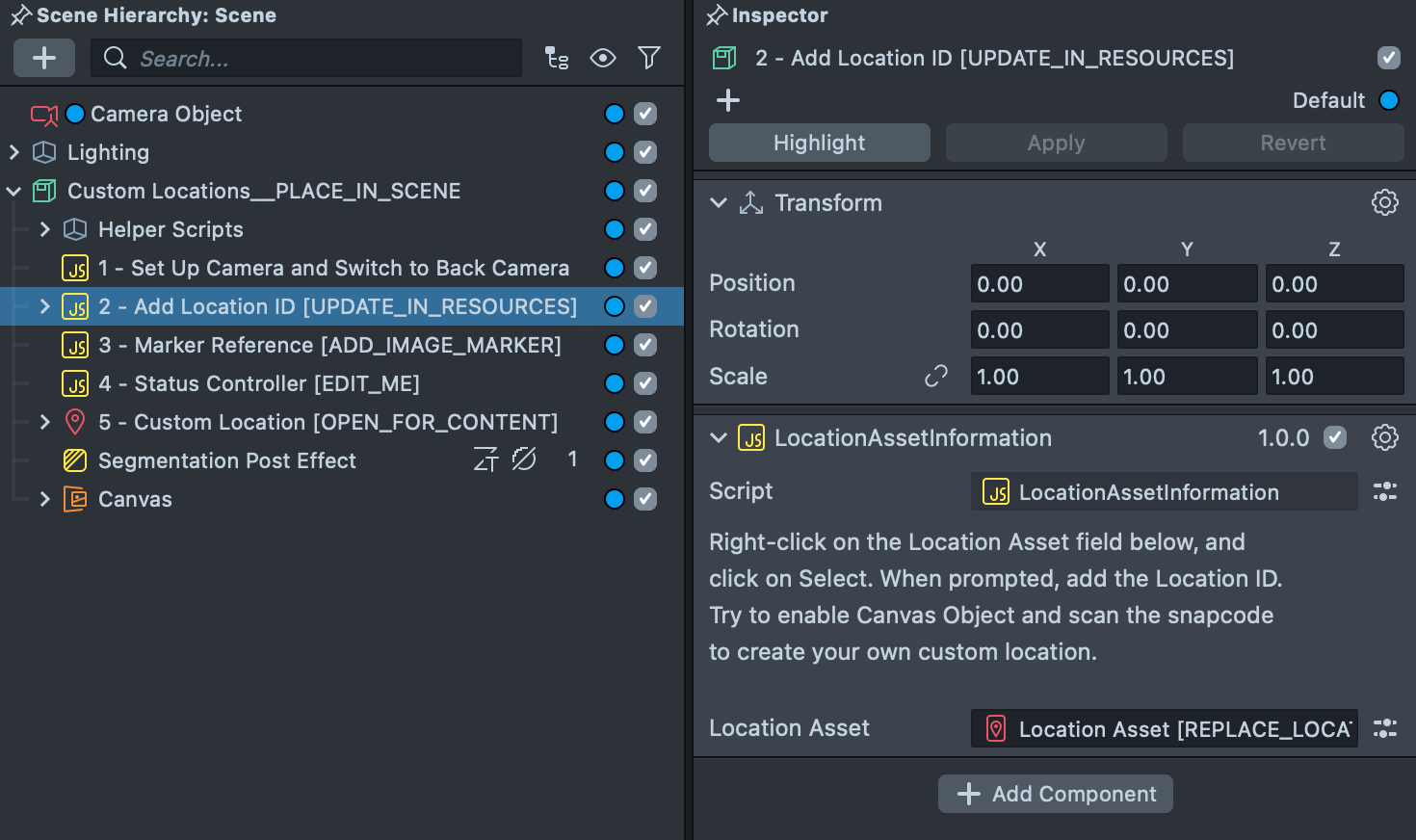Screen dimensions: 1416x840
Task: Uncheck the Canvas enabled checkbox
Action: point(644,499)
